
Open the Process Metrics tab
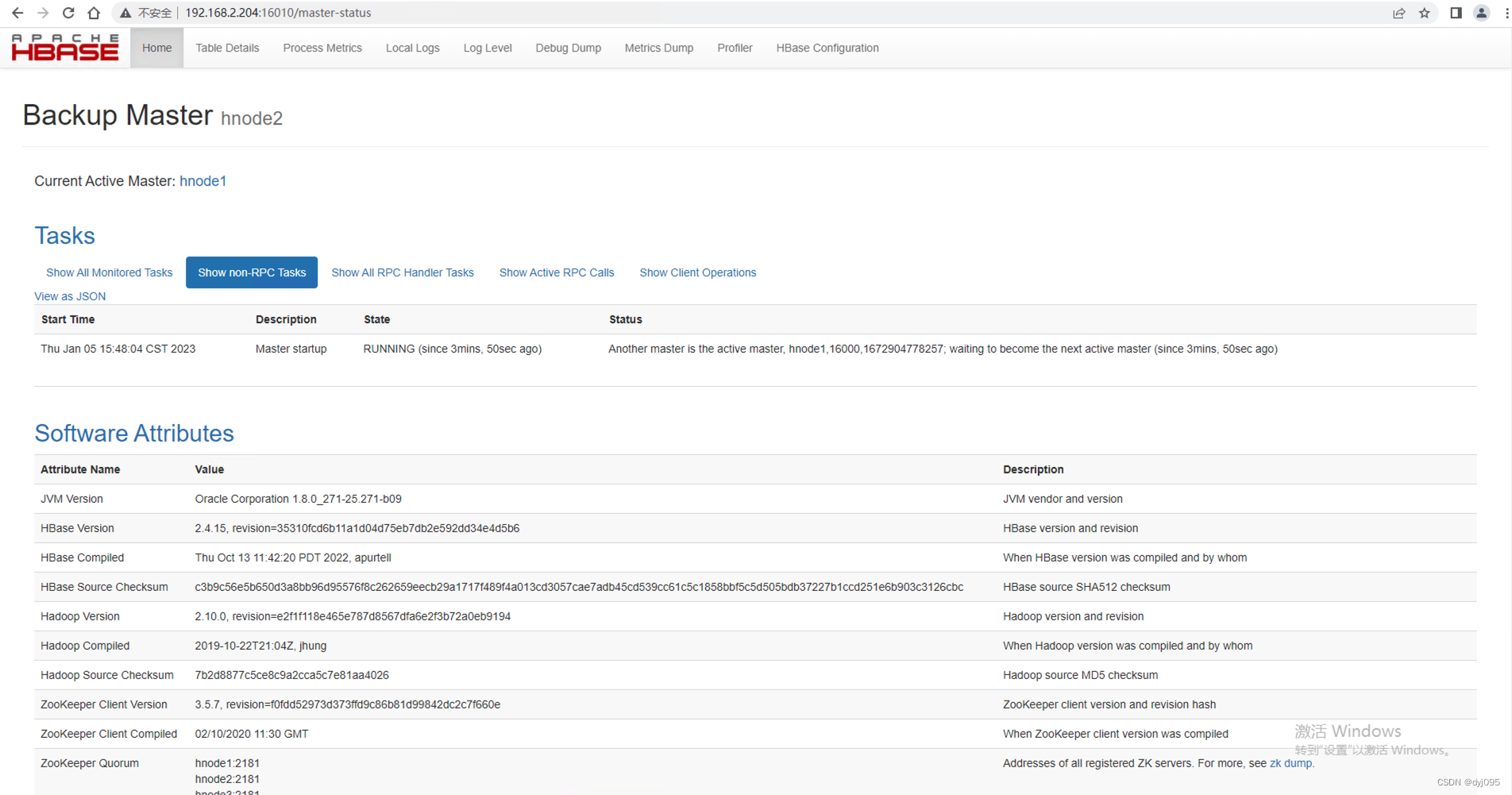[322, 48]
